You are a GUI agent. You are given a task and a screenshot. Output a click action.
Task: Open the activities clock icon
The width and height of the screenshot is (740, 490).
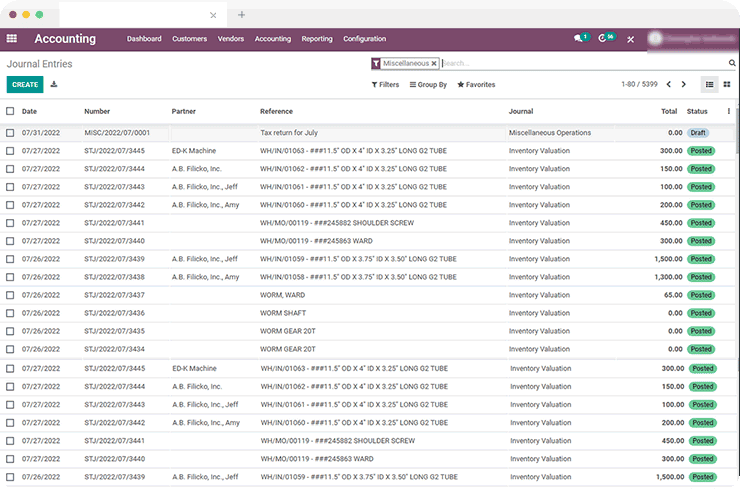coord(604,39)
